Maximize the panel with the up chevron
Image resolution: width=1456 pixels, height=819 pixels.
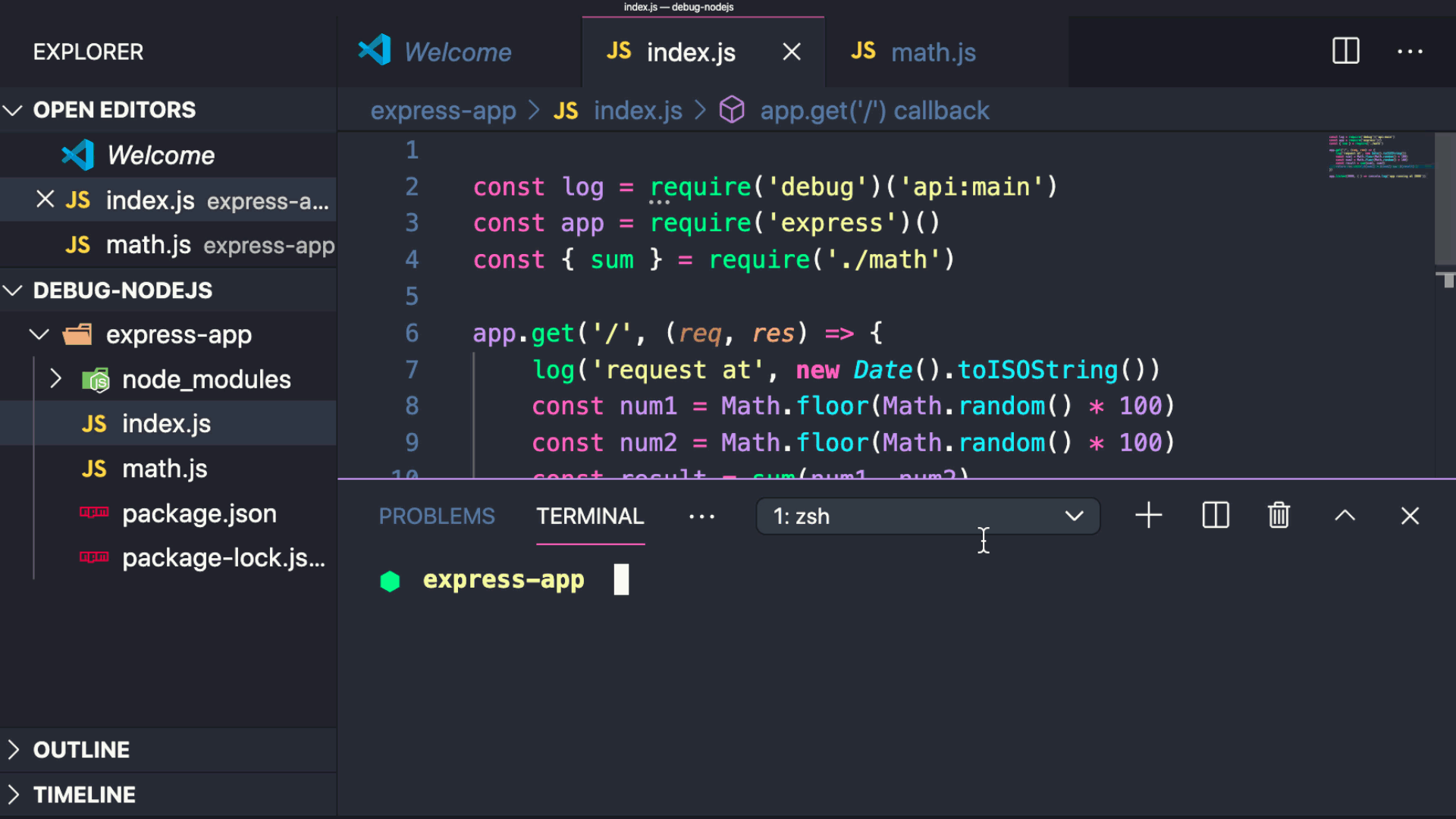pos(1345,516)
